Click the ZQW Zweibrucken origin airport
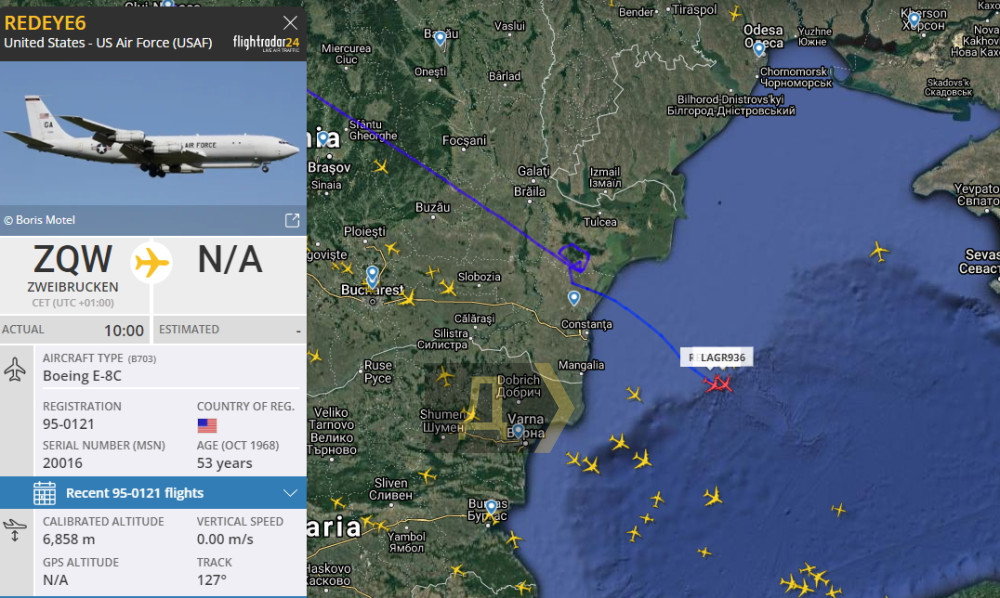The width and height of the screenshot is (1000, 598). pos(73,274)
